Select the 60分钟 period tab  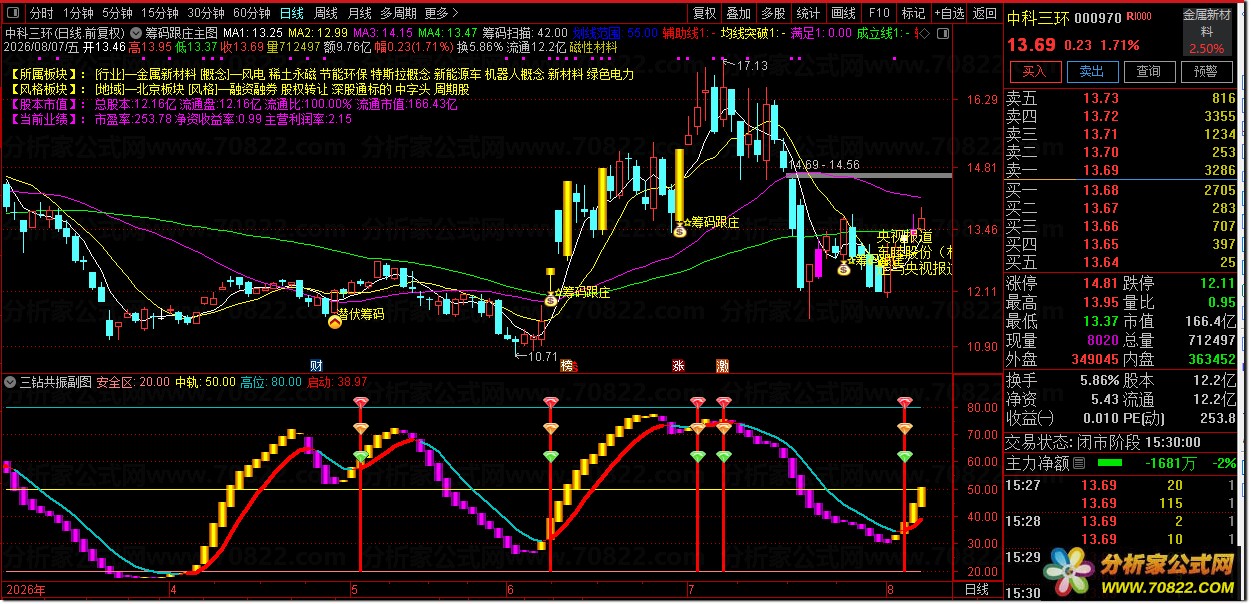pos(251,14)
